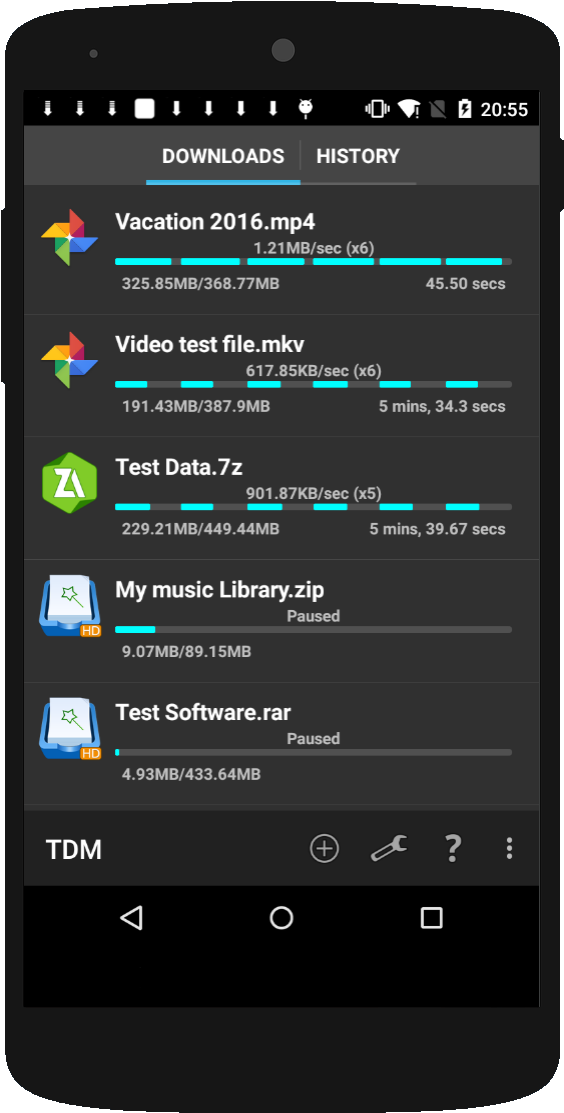Viewport: 564px width, 1113px height.
Task: Tap the Android home circle button
Action: (282, 918)
